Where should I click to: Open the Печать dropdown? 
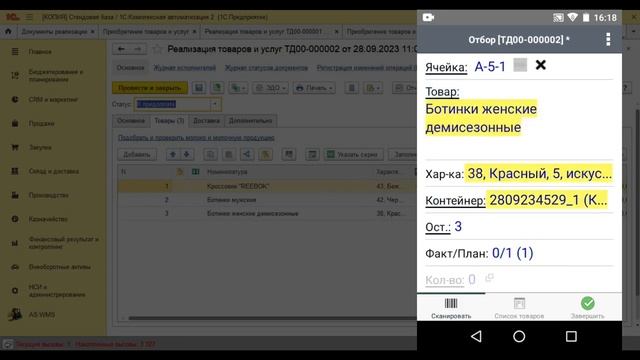[314, 88]
